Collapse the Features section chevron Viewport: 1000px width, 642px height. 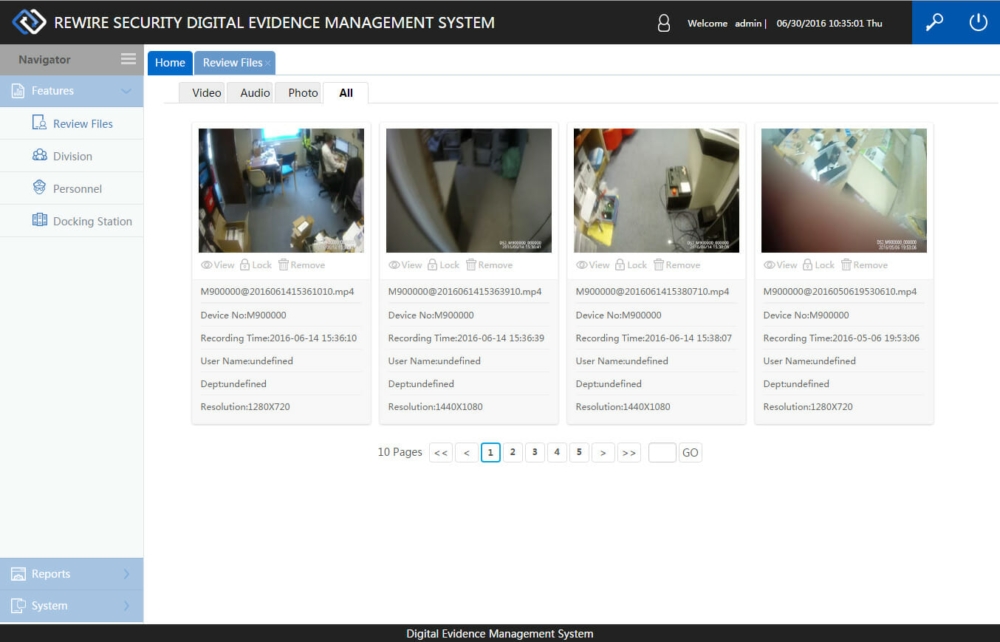point(126,91)
